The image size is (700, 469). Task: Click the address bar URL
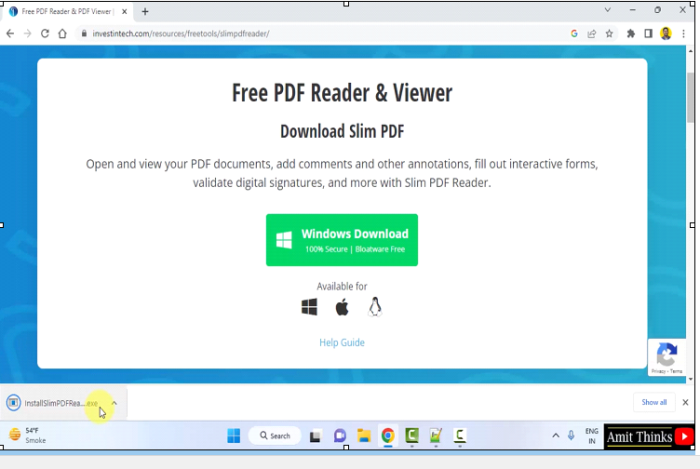[181, 33]
